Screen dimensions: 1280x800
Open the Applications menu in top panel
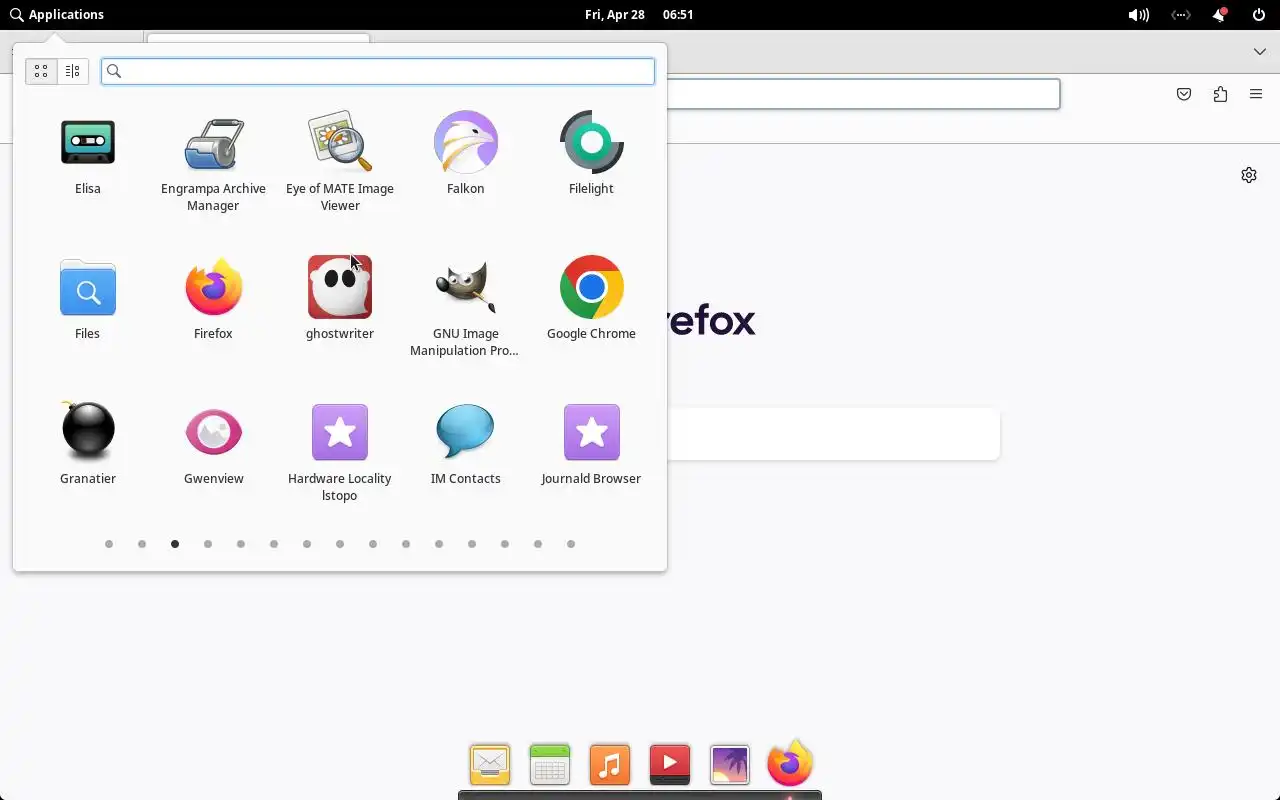click(x=57, y=14)
